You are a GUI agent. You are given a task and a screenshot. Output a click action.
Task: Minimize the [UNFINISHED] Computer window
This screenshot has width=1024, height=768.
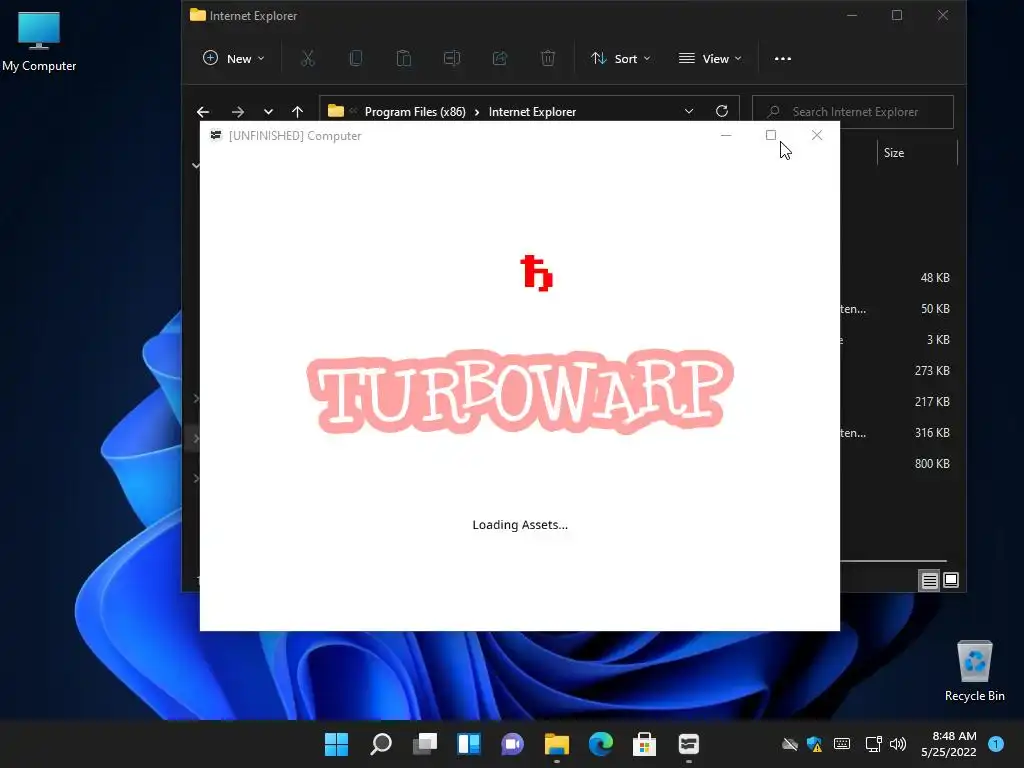[x=726, y=135]
